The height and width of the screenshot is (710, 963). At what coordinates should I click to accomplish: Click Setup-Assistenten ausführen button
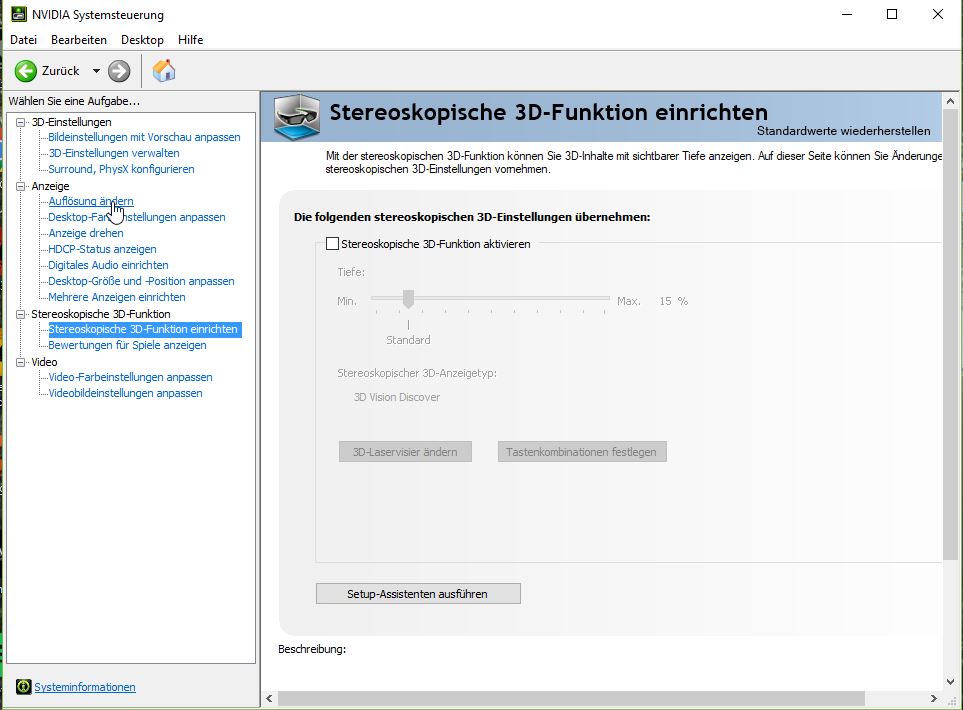418,594
